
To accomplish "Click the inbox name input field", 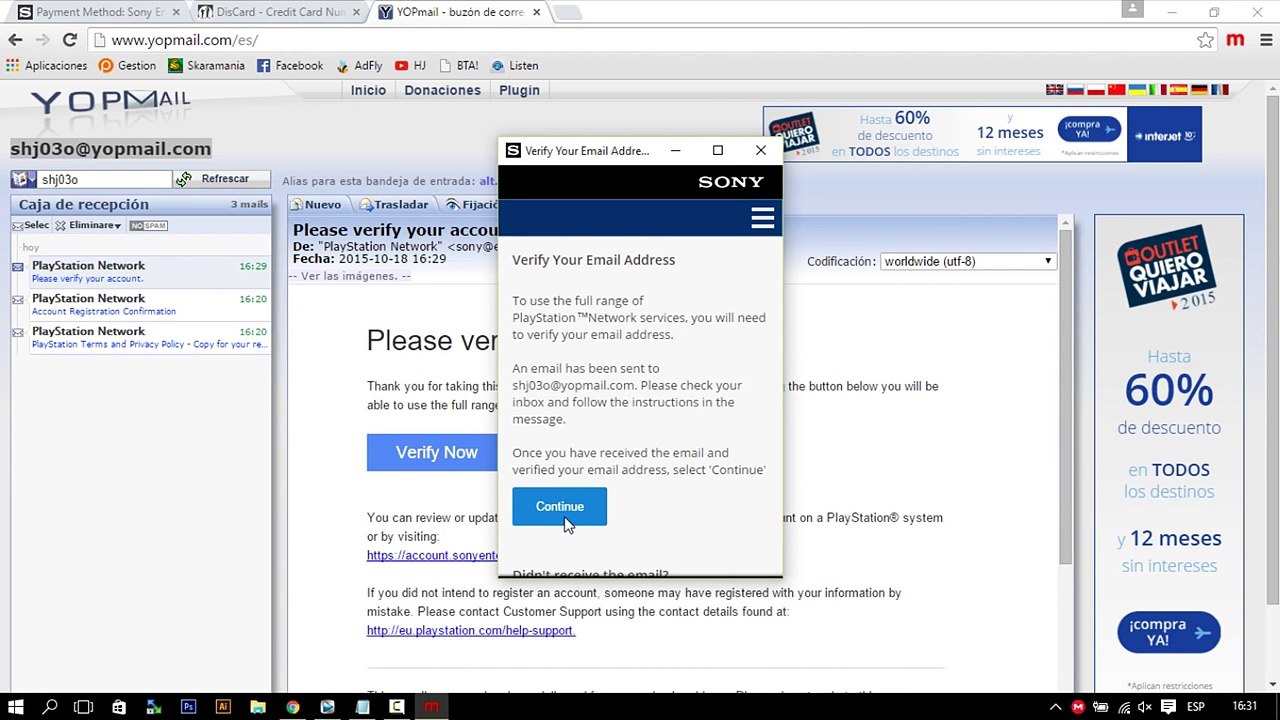I will [x=105, y=179].
